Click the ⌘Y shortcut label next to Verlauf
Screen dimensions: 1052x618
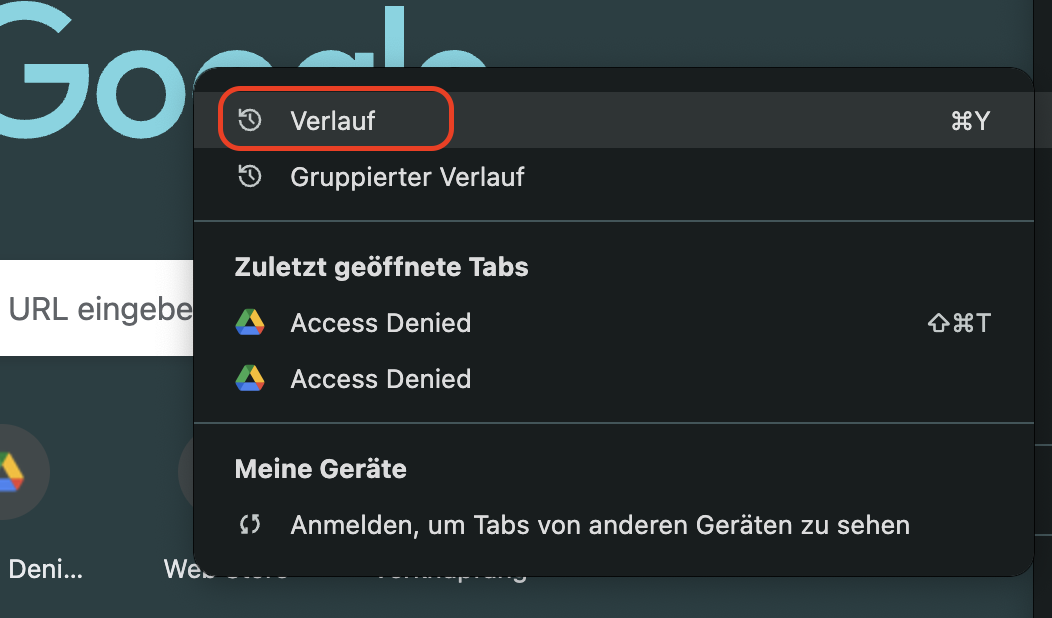pyautogui.click(x=969, y=119)
